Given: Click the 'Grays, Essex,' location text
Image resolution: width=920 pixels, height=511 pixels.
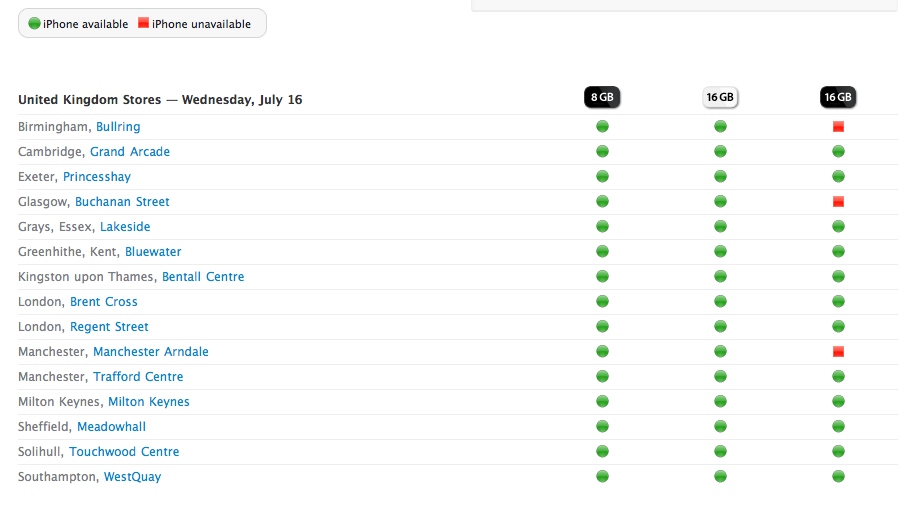Looking at the screenshot, I should (x=57, y=227).
